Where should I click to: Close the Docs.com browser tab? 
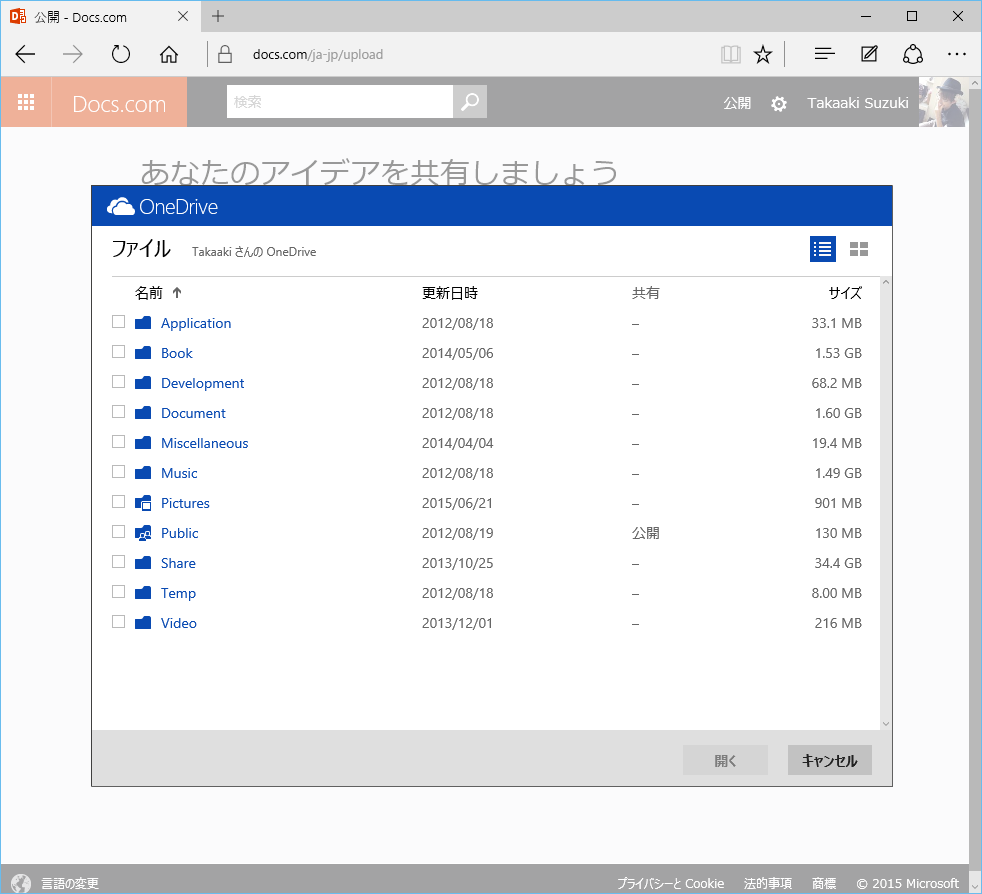(x=183, y=16)
